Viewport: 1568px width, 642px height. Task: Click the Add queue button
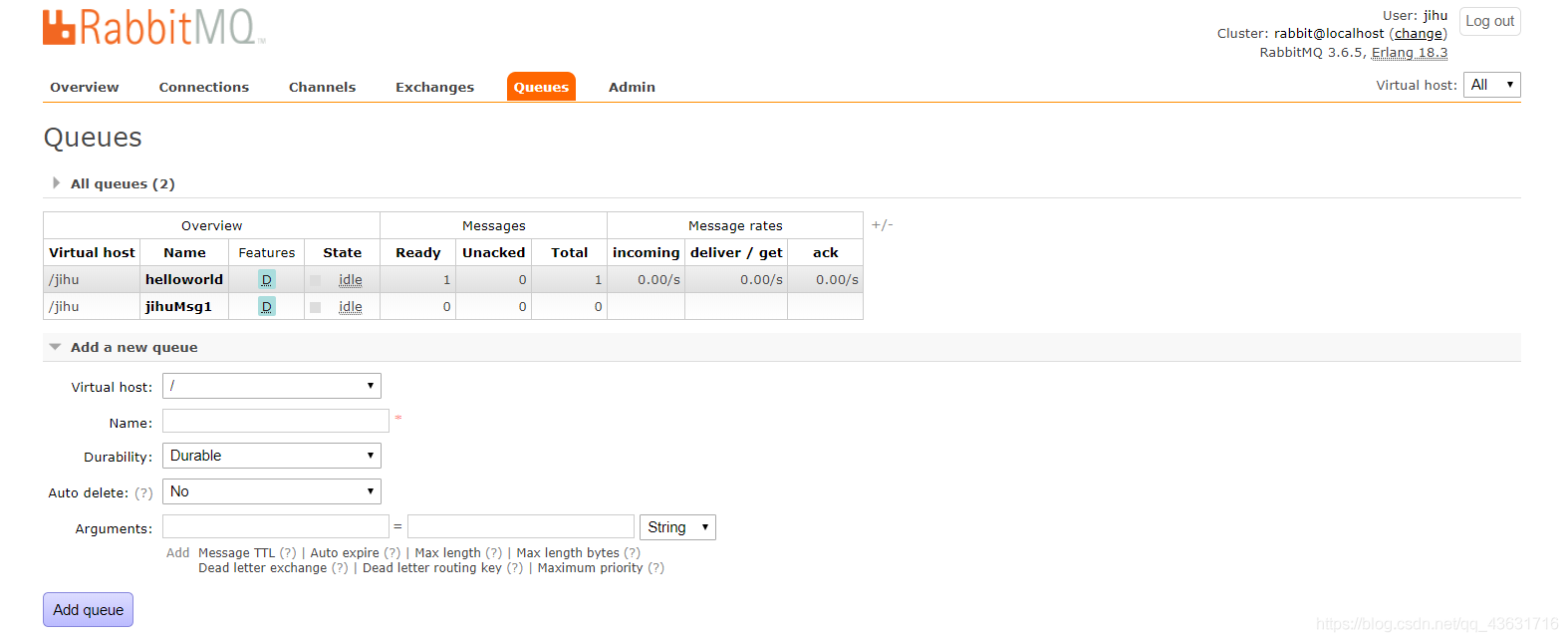88,610
